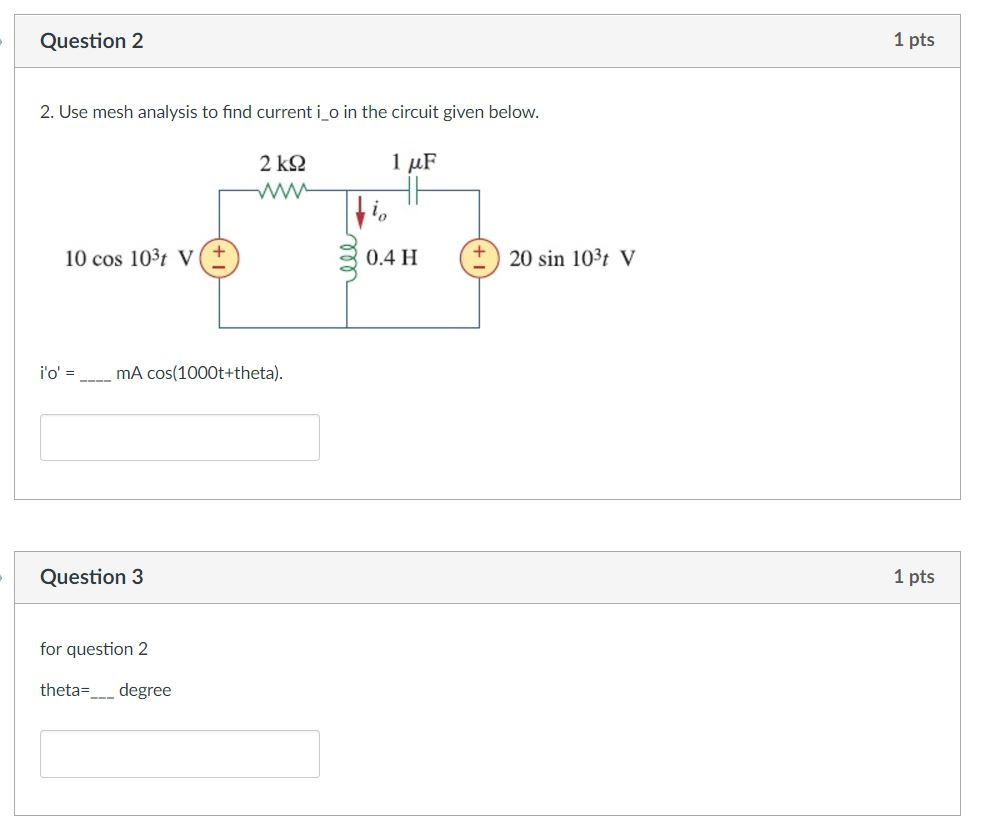
Task: Click the theta degree prompt text
Action: (x=105, y=690)
